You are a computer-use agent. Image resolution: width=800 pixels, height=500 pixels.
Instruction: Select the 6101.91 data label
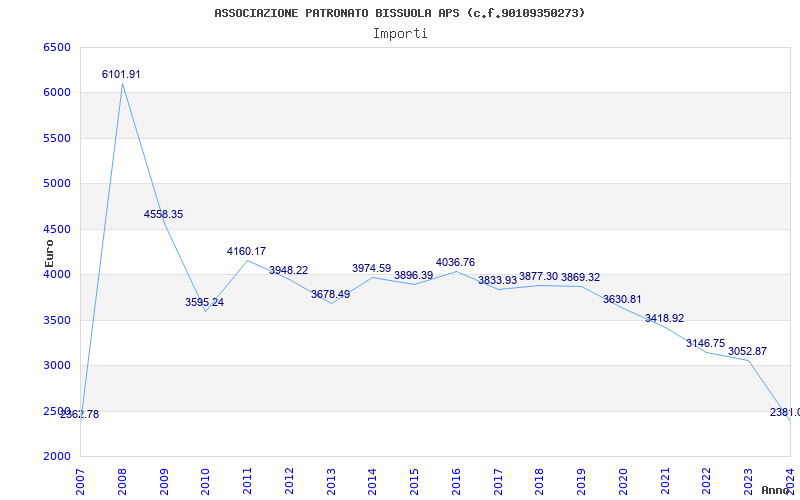(121, 74)
